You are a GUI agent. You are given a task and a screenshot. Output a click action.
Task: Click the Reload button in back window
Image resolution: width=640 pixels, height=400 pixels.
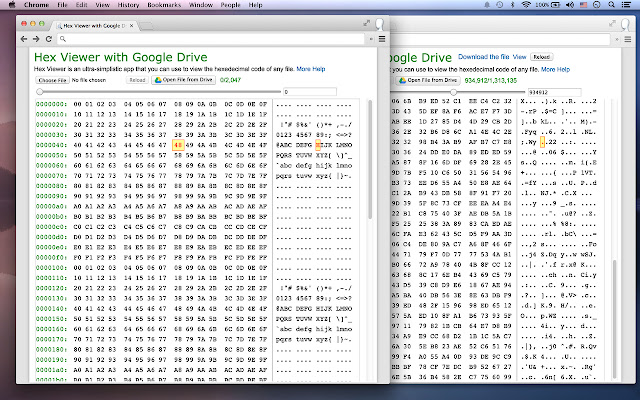pos(542,57)
